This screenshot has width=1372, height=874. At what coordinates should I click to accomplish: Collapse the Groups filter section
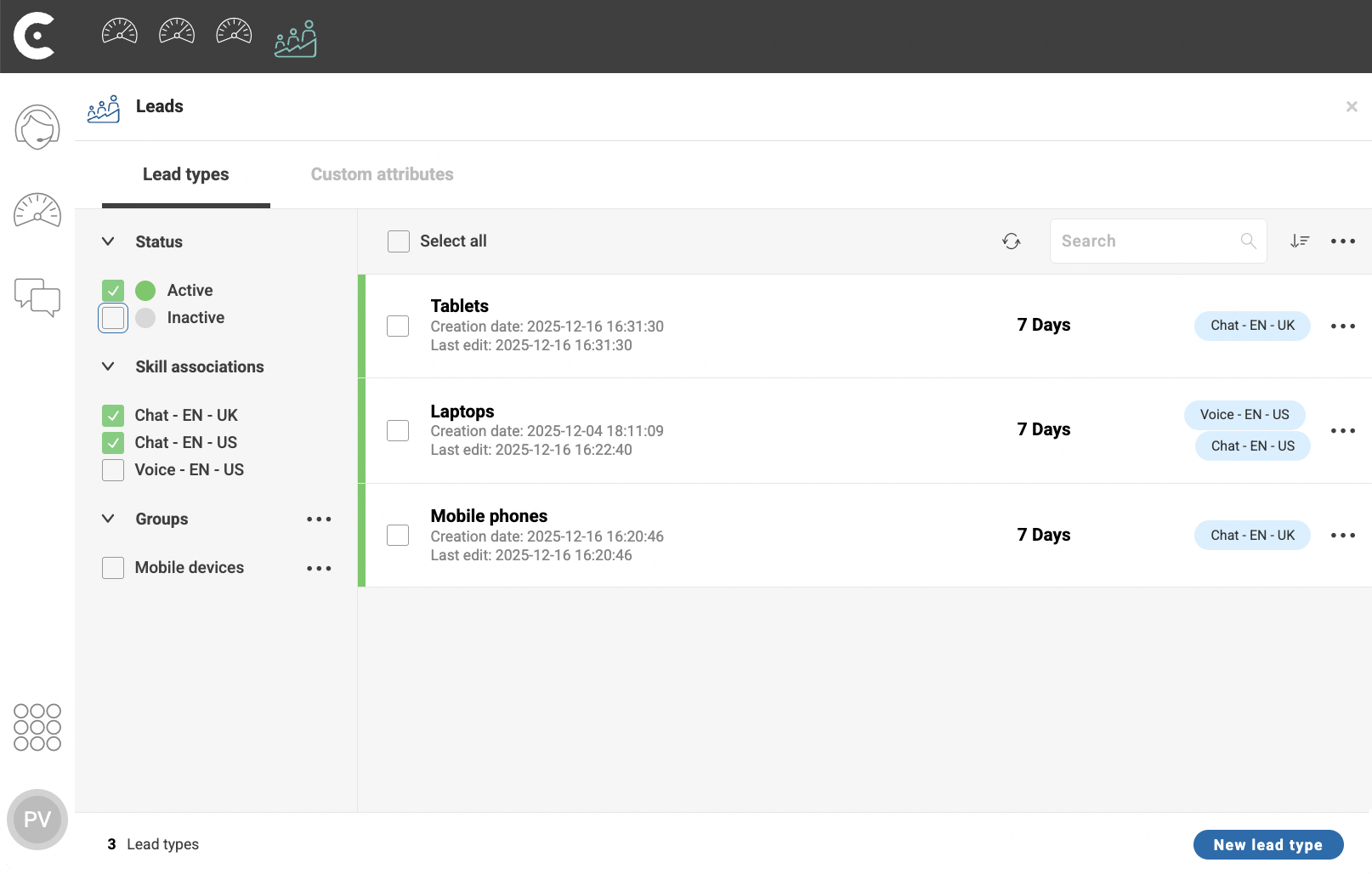108,519
